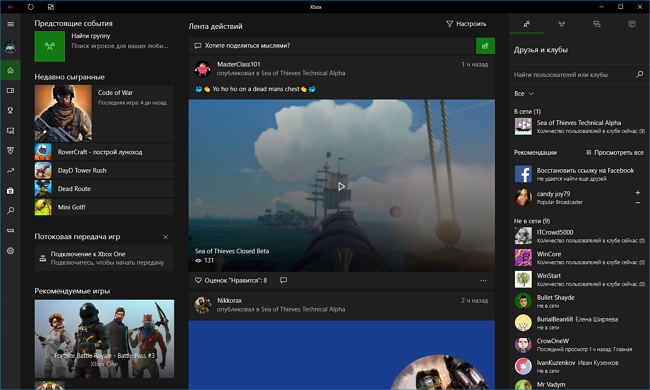Go to the Home feed icon

[10, 70]
